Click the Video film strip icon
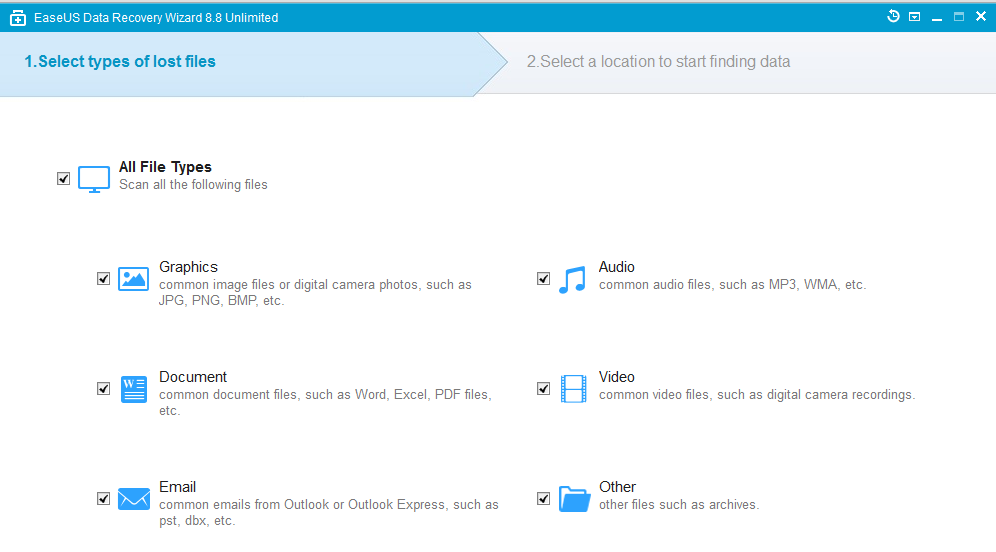The height and width of the screenshot is (552, 996). tap(573, 389)
